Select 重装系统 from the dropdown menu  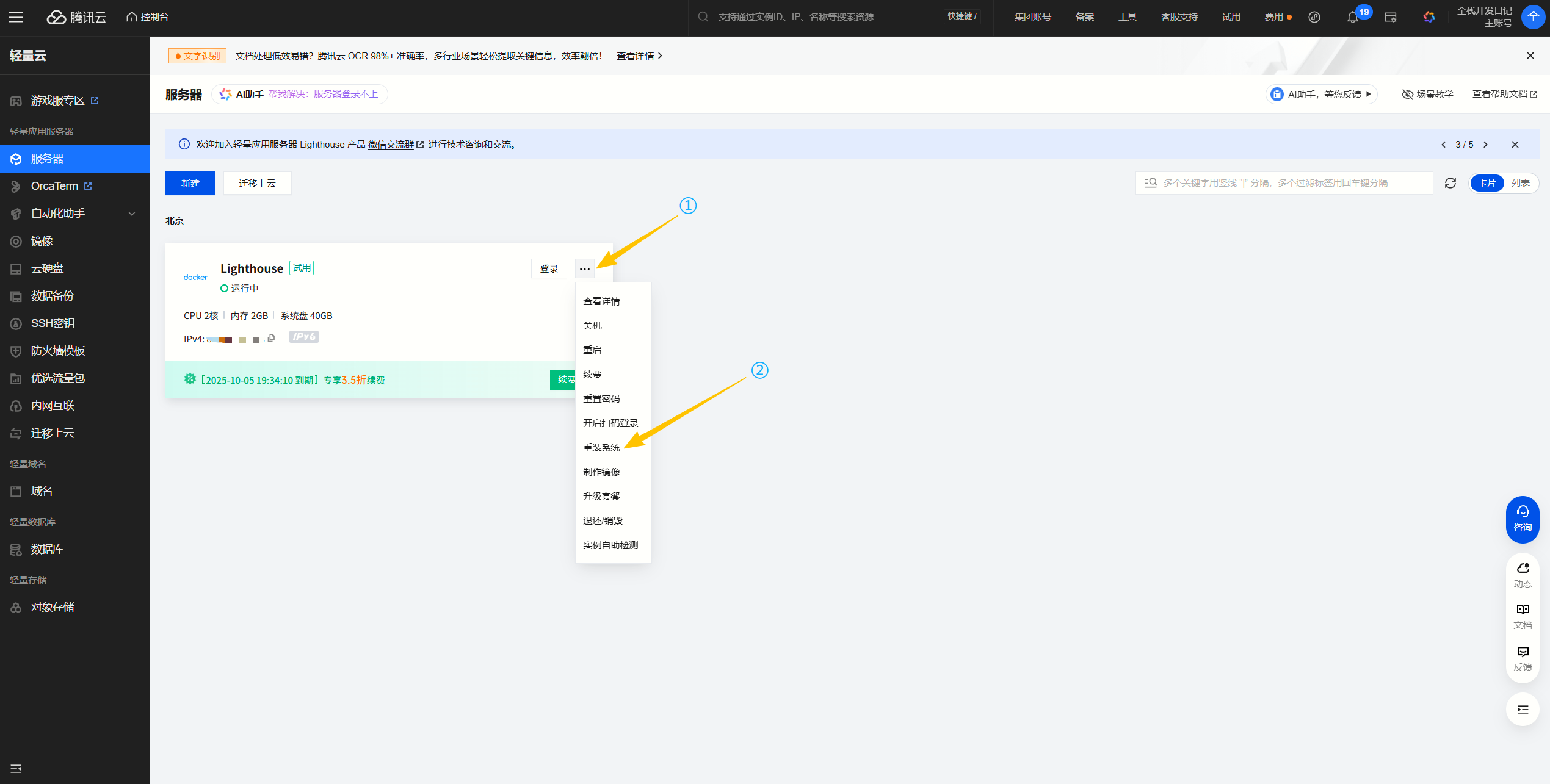coord(601,448)
